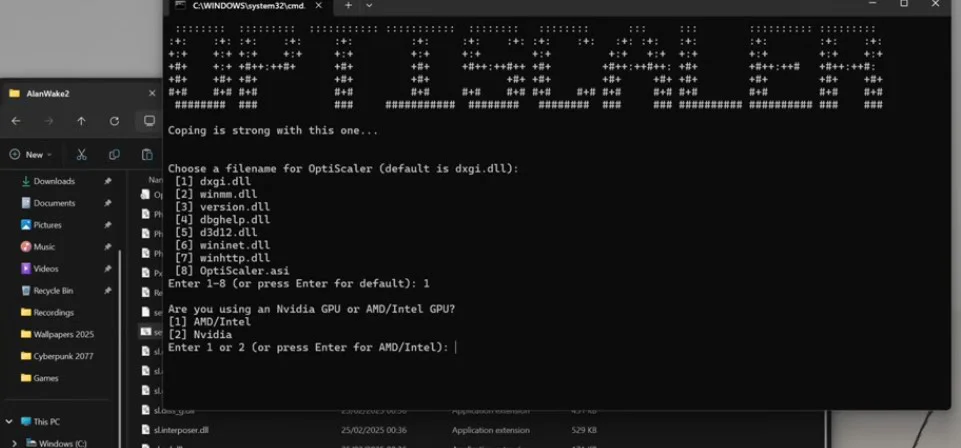Screen dimensions: 961x448
Task: Click the Copy icon in Explorer toolbar
Action: [x=114, y=155]
